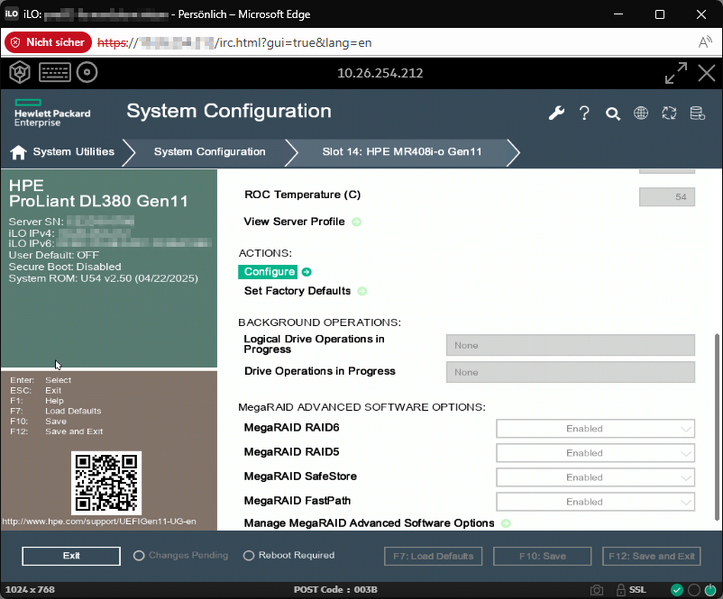This screenshot has height=599, width=723.
Task: Open the globe language icon
Action: click(641, 113)
